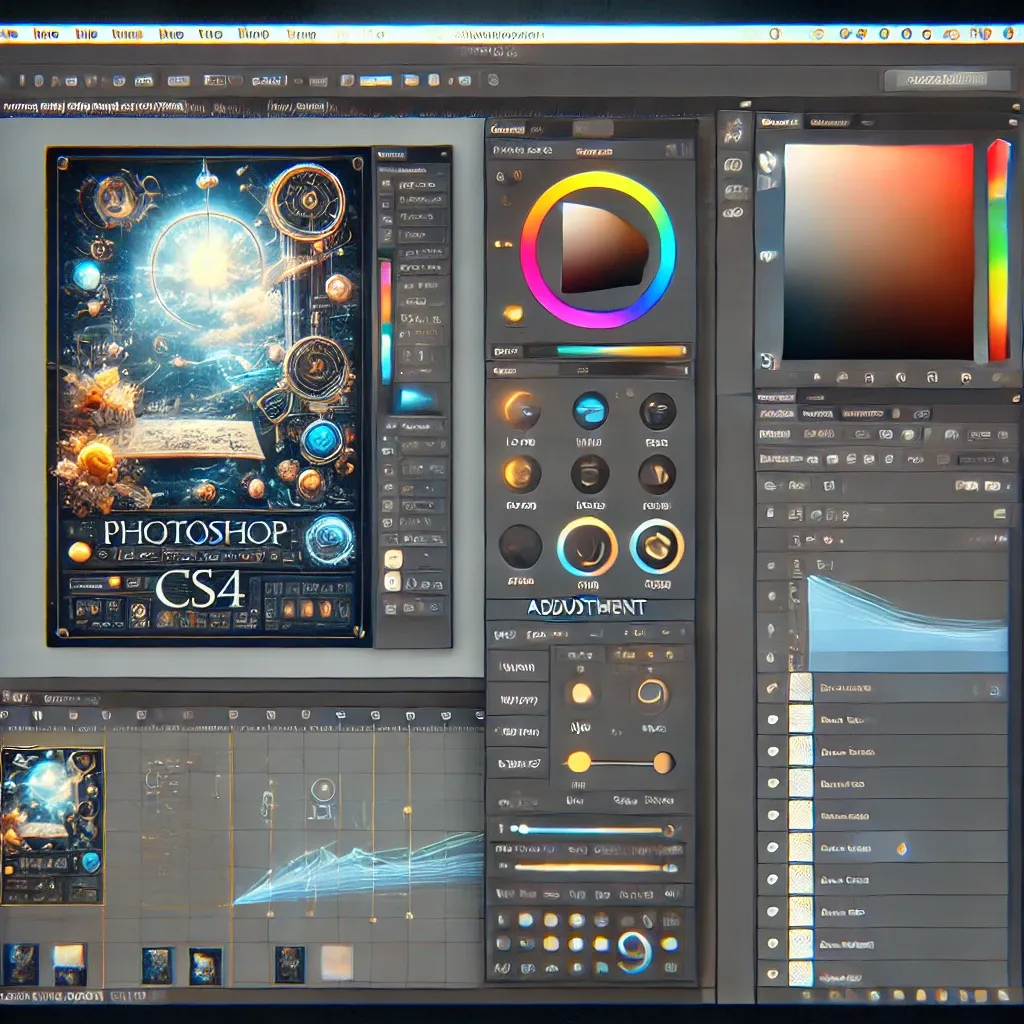Click the bottom button of the four stacked adjustment buttons

(519, 763)
